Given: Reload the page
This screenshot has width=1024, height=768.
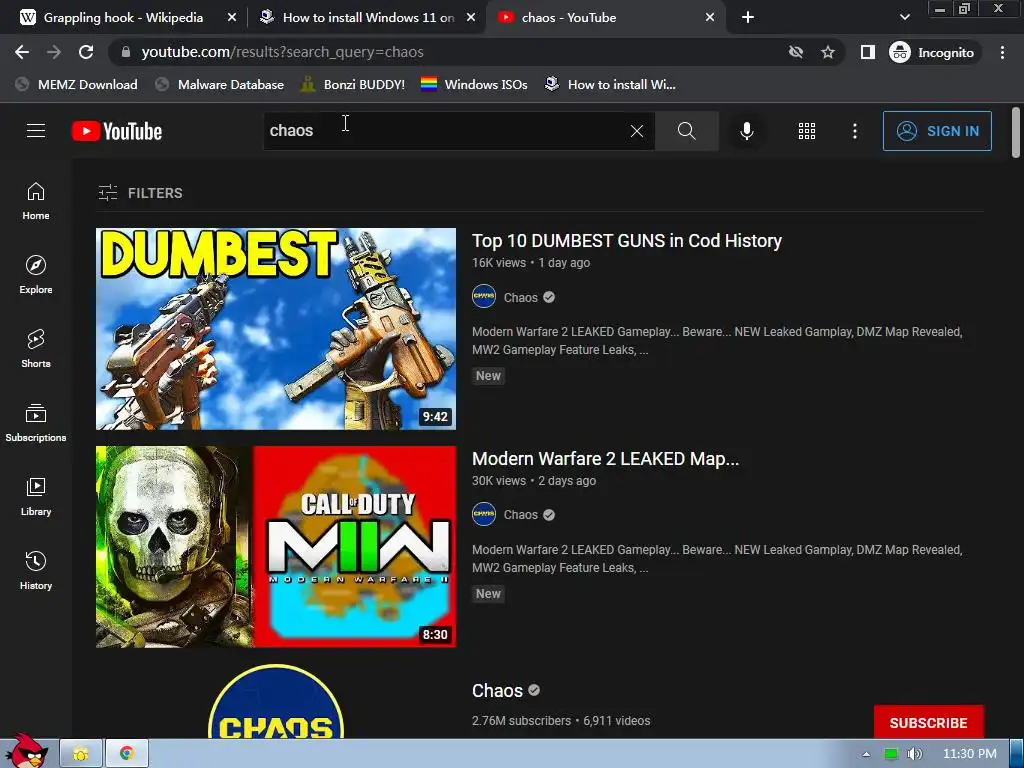Looking at the screenshot, I should pos(86,52).
